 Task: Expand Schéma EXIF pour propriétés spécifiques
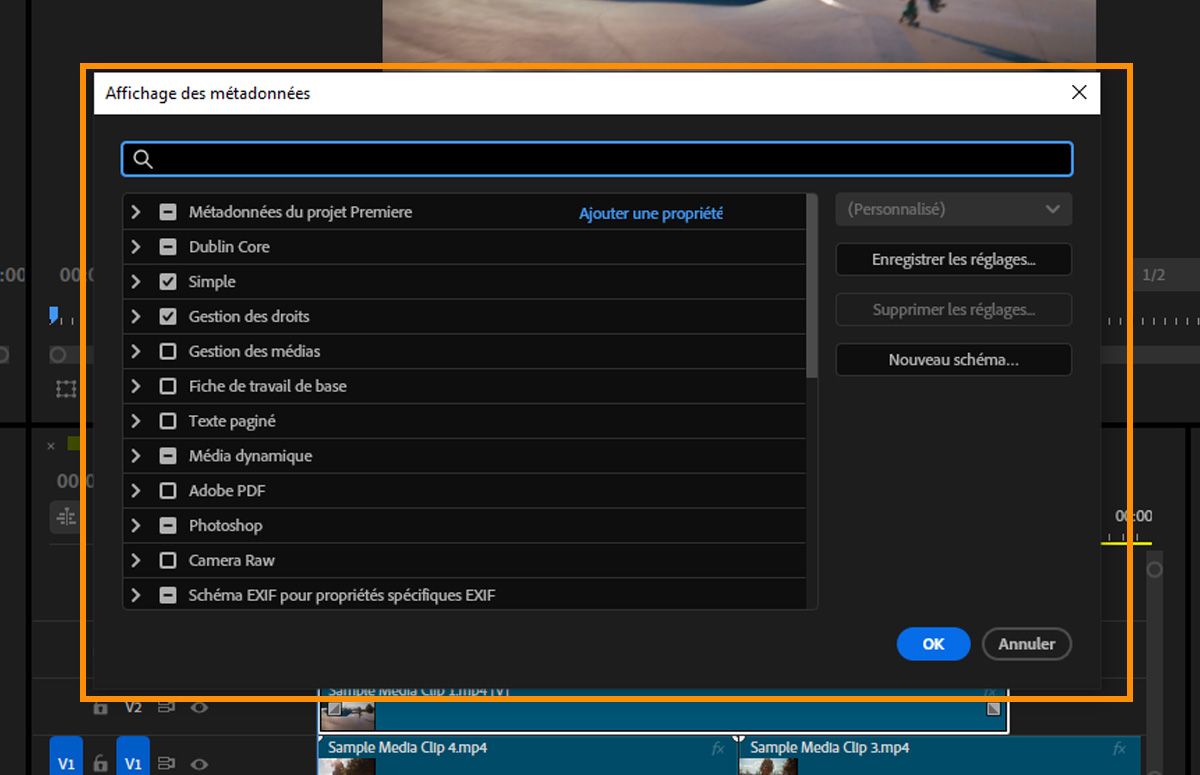coord(136,595)
